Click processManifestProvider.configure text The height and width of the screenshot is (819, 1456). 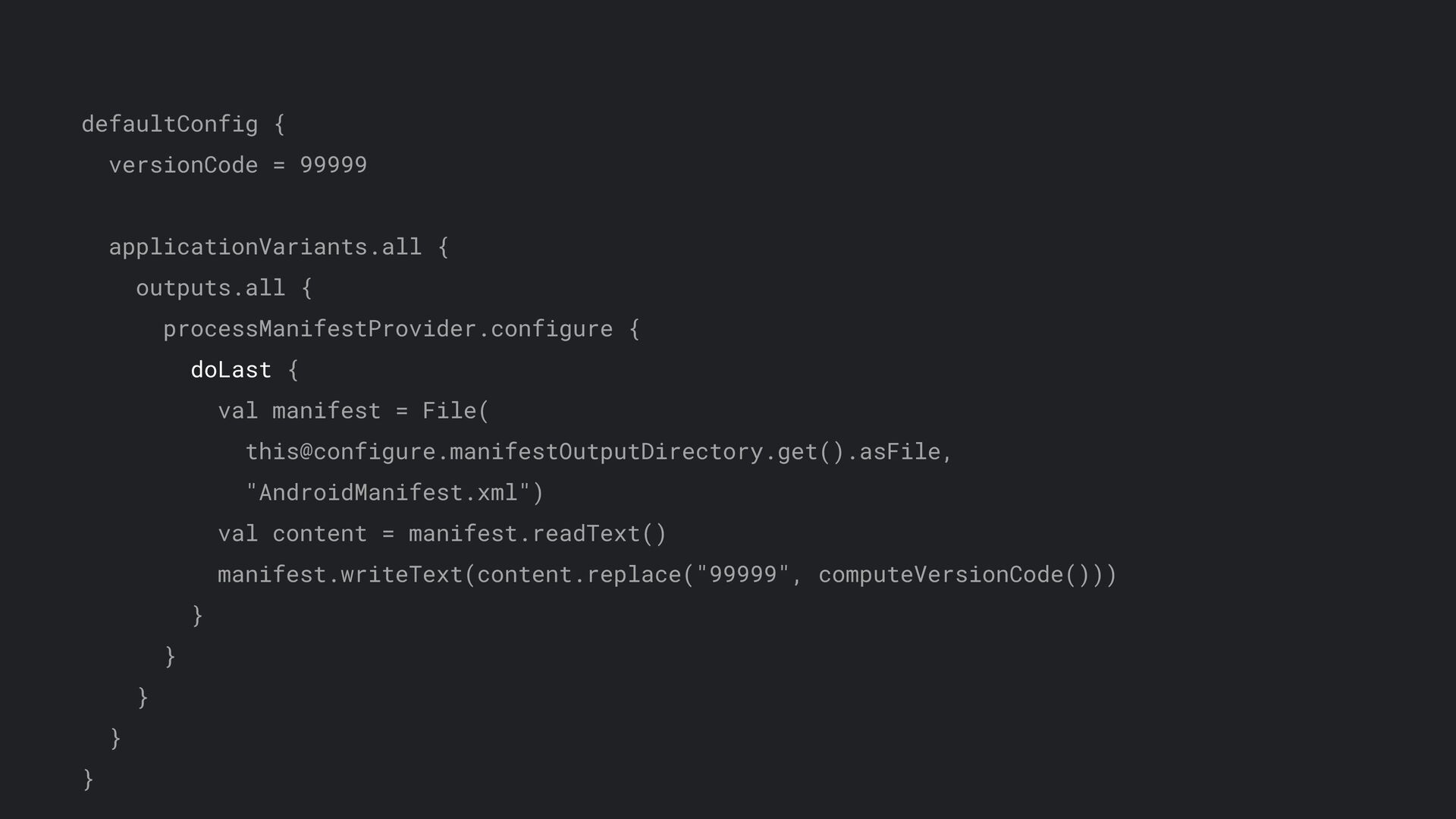(388, 329)
